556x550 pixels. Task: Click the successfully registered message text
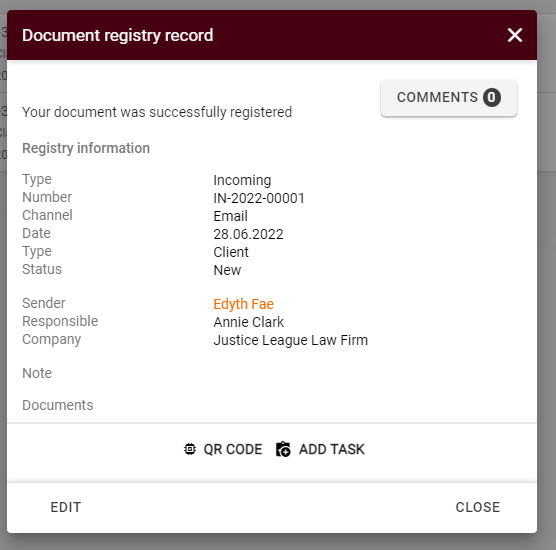(x=157, y=112)
